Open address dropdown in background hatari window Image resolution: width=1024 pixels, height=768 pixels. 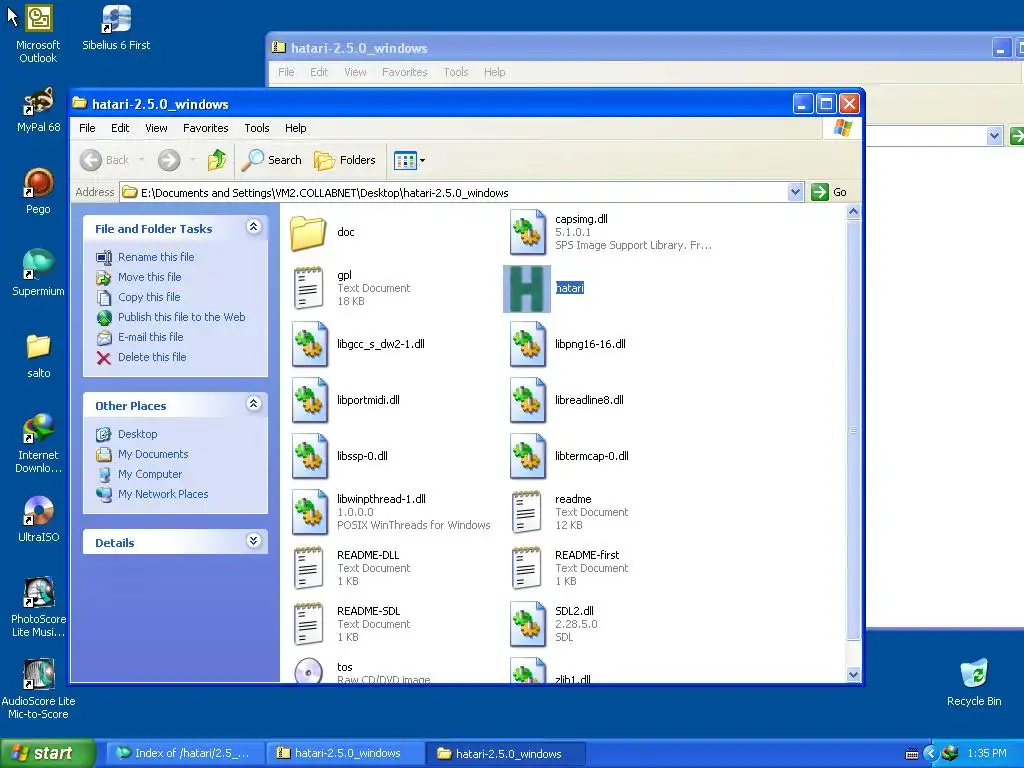coord(994,136)
